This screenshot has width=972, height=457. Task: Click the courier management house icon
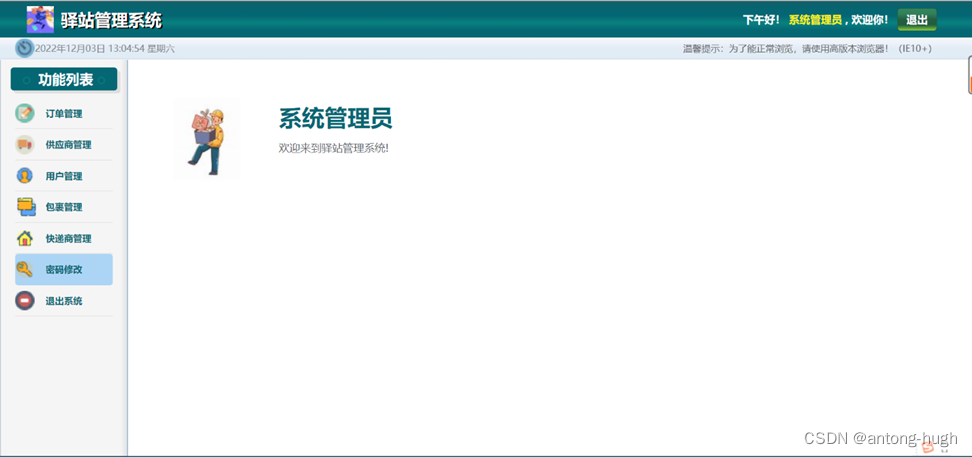[x=24, y=238]
